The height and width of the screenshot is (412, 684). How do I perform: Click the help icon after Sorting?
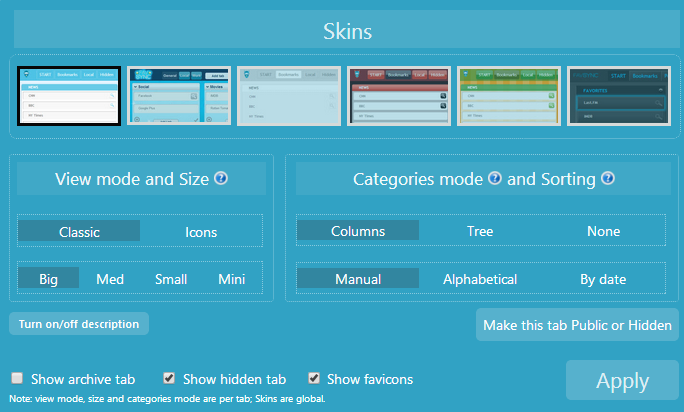click(607, 179)
